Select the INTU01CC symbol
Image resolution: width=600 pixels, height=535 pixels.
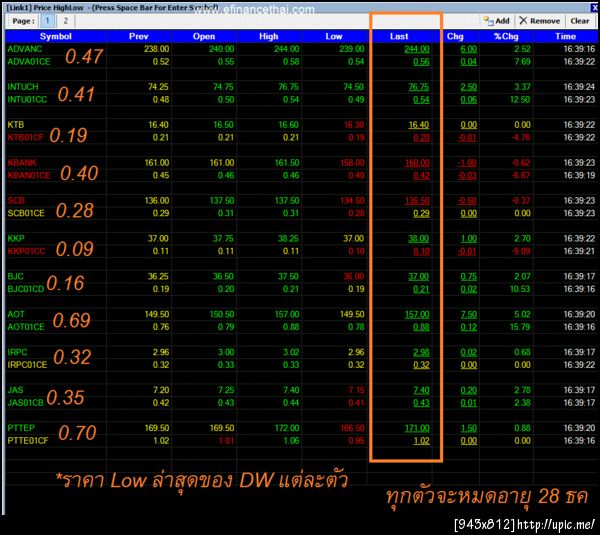coord(27,99)
